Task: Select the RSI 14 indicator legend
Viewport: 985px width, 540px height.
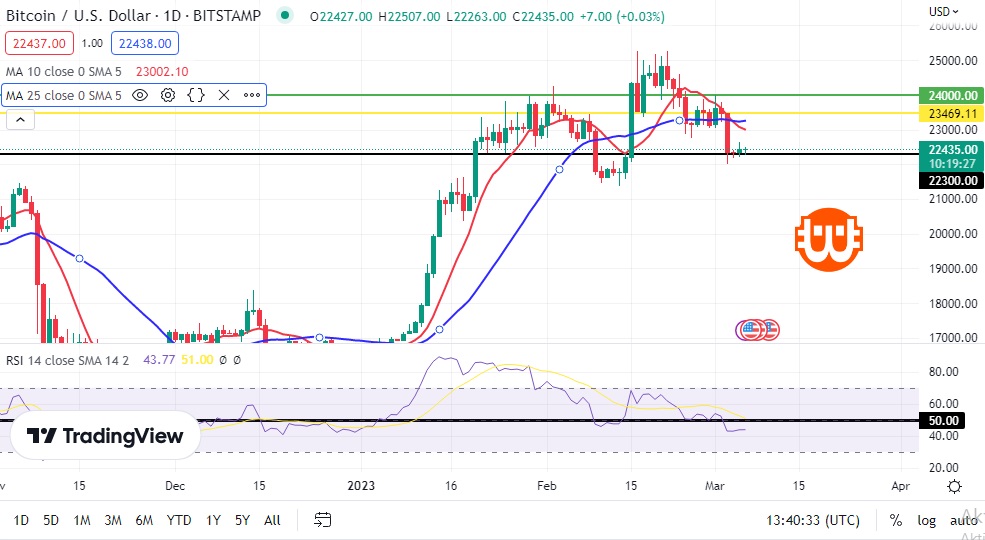Action: point(68,360)
